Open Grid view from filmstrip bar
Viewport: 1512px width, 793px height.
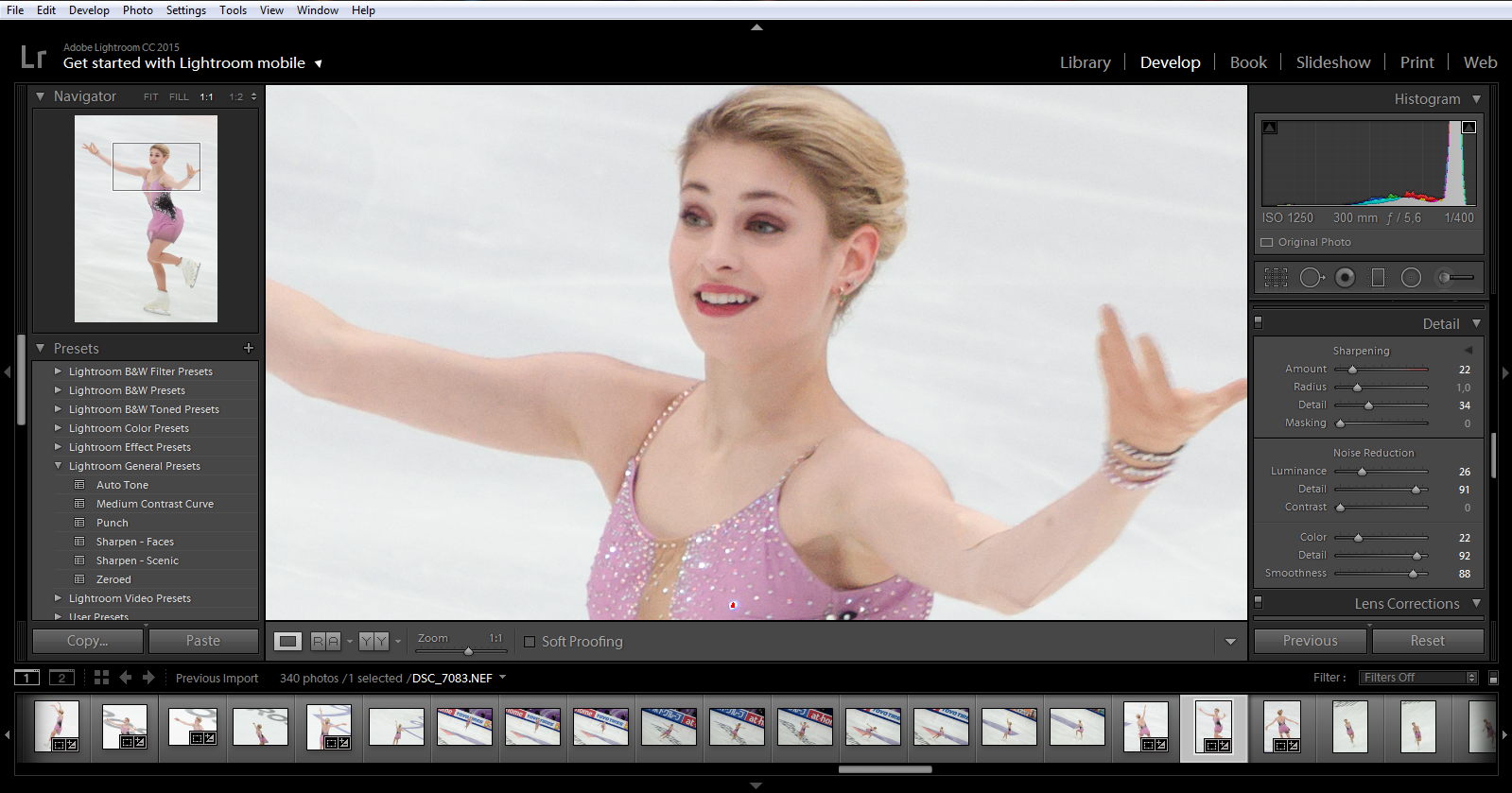click(x=101, y=678)
